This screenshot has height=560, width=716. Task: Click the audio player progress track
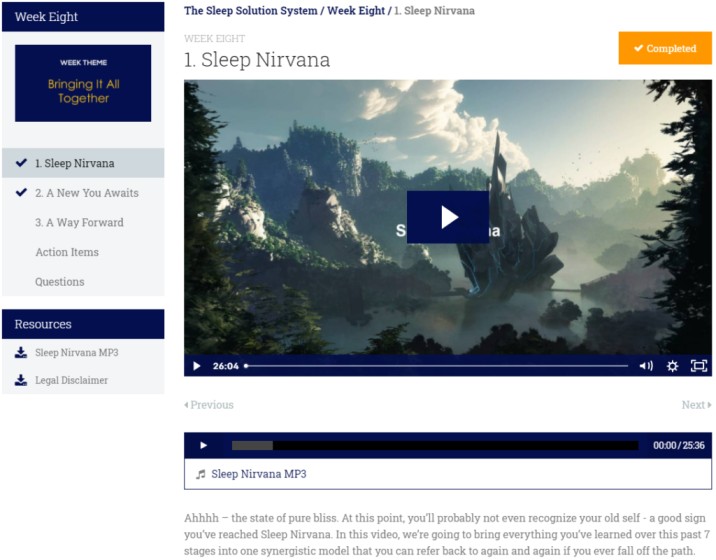(x=435, y=445)
